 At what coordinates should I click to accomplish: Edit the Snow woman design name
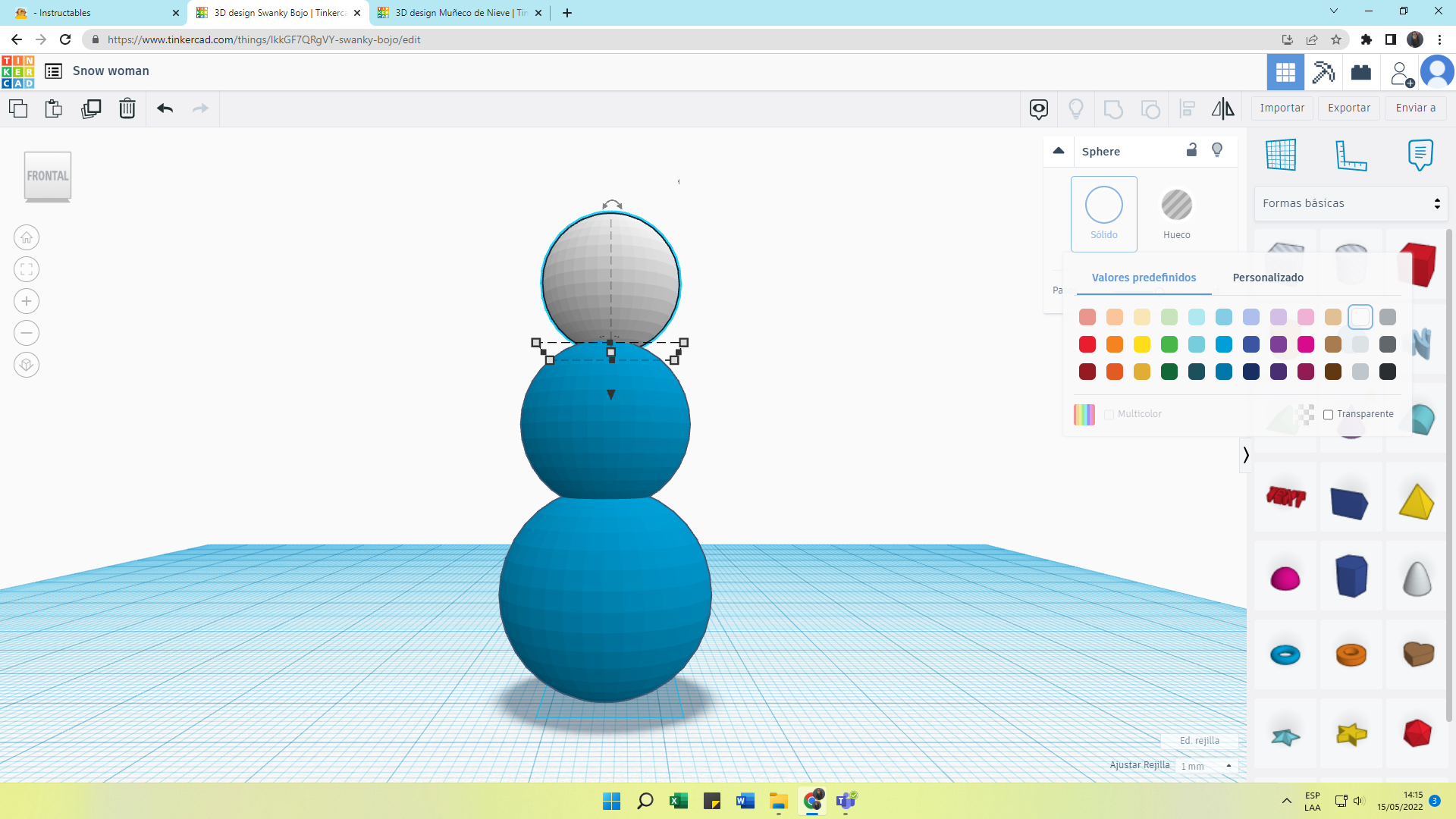point(111,71)
